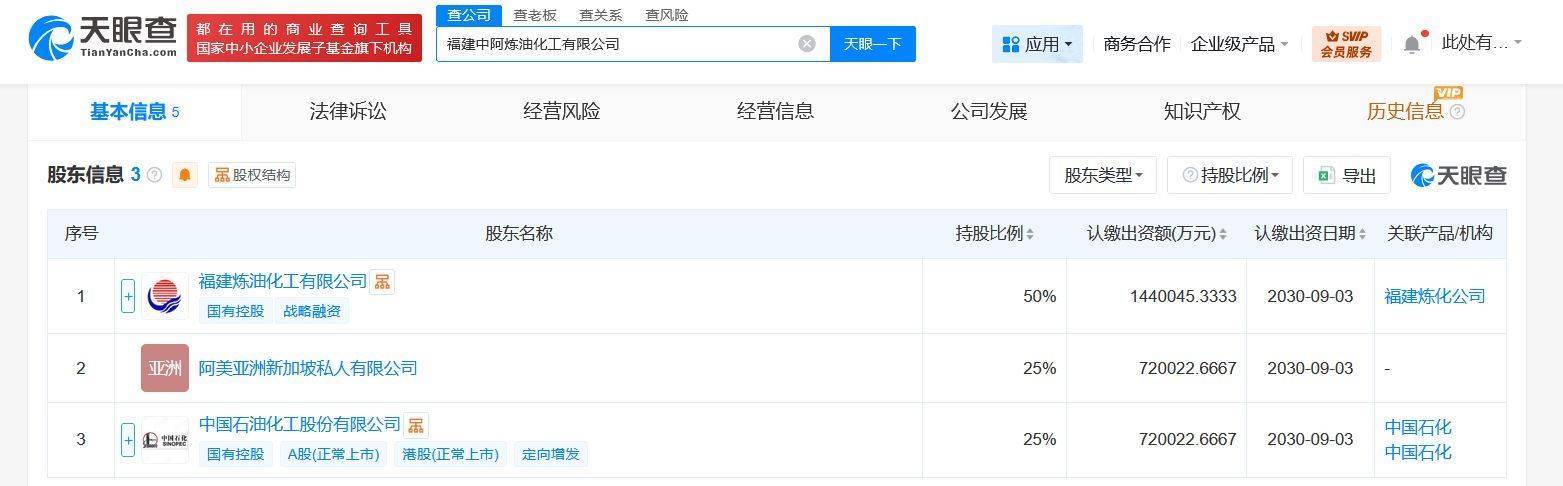Screen dimensions: 1563x486
Task: Open the 应用 dropdown
Action: point(1037,44)
